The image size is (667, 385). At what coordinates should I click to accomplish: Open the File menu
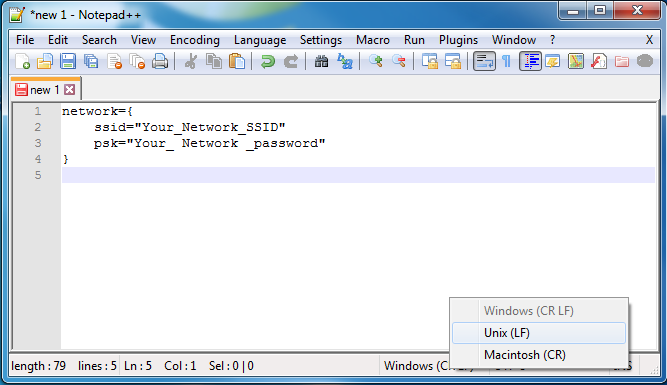pyautogui.click(x=25, y=40)
